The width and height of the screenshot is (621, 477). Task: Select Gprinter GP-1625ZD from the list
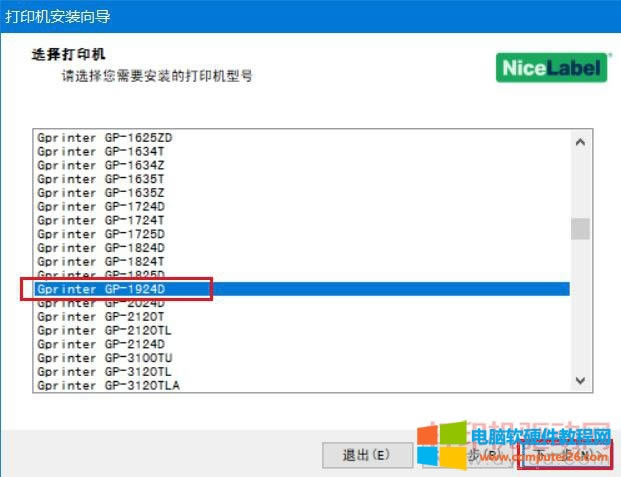112,136
